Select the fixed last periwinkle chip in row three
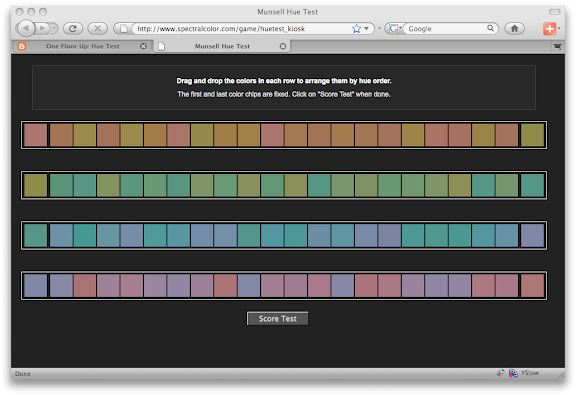576x395 pixels. point(532,236)
